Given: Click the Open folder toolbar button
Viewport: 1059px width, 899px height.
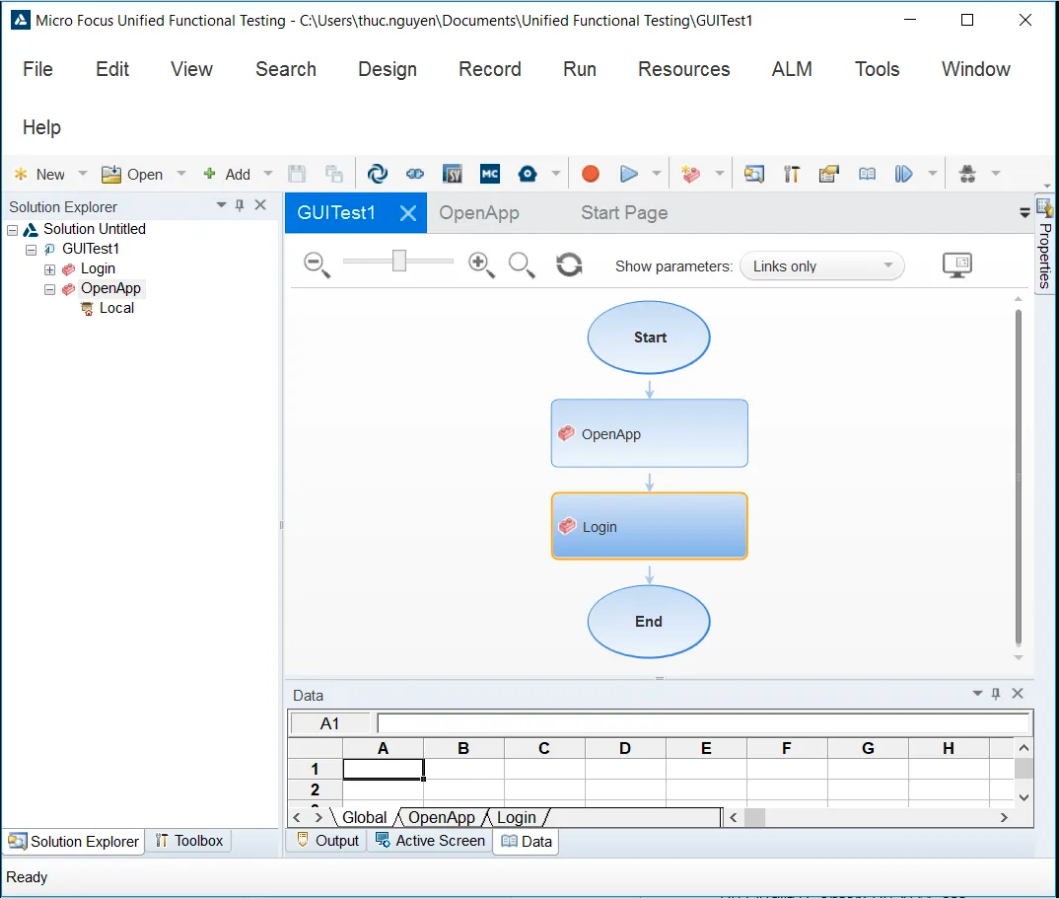Looking at the screenshot, I should pos(132,174).
